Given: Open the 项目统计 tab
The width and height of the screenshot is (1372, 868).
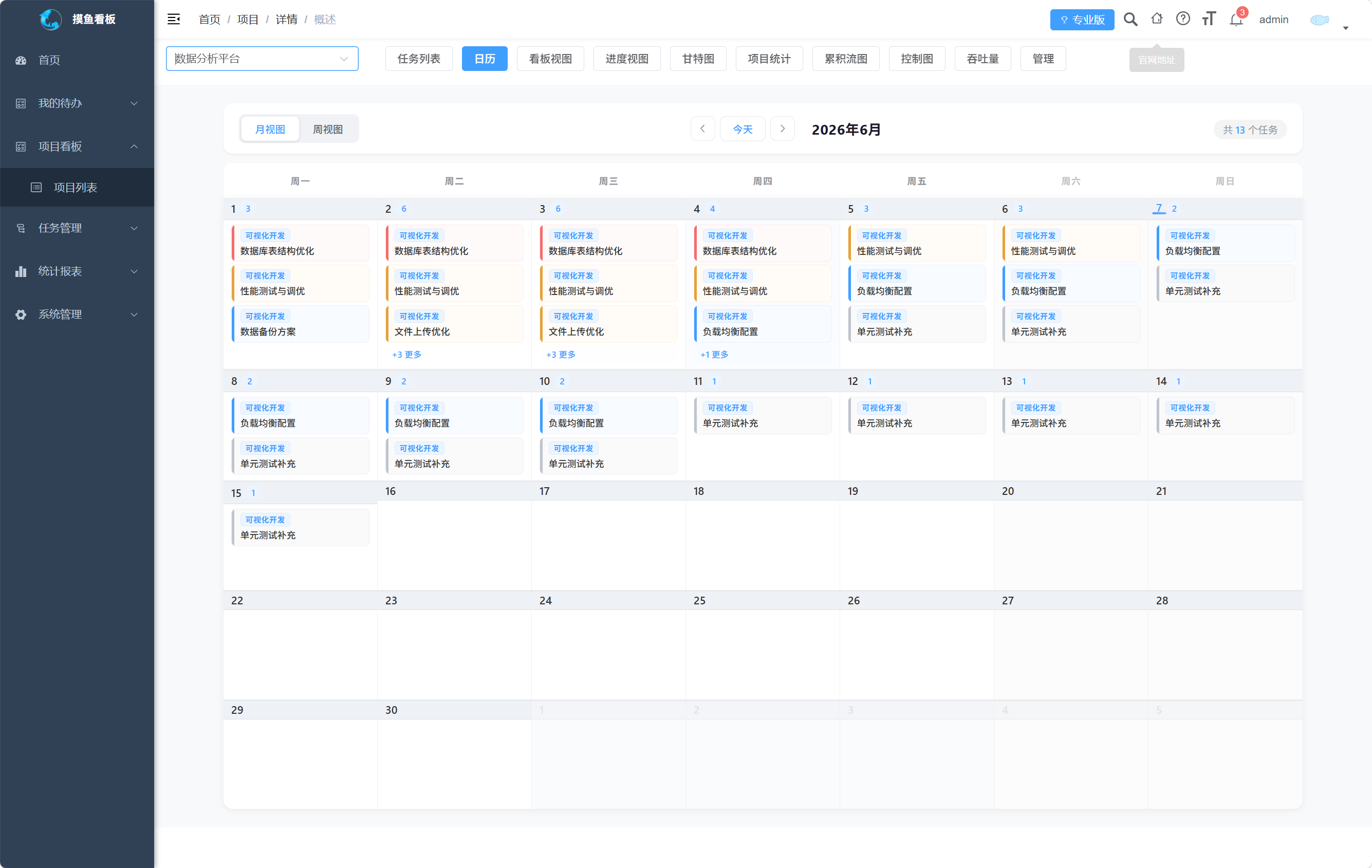Looking at the screenshot, I should pos(769,59).
